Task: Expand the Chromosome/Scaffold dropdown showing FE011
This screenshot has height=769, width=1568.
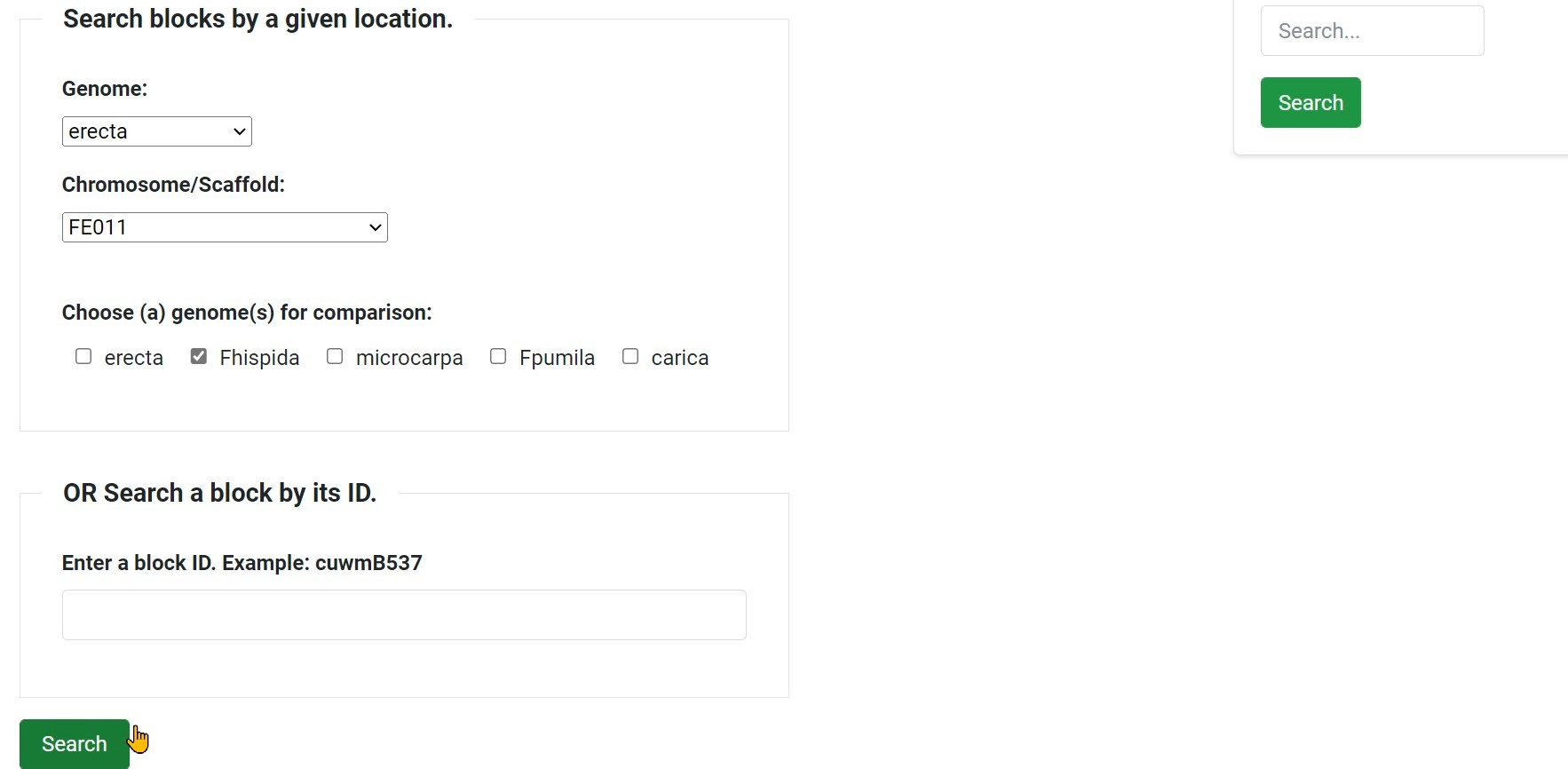Action: pyautogui.click(x=224, y=227)
